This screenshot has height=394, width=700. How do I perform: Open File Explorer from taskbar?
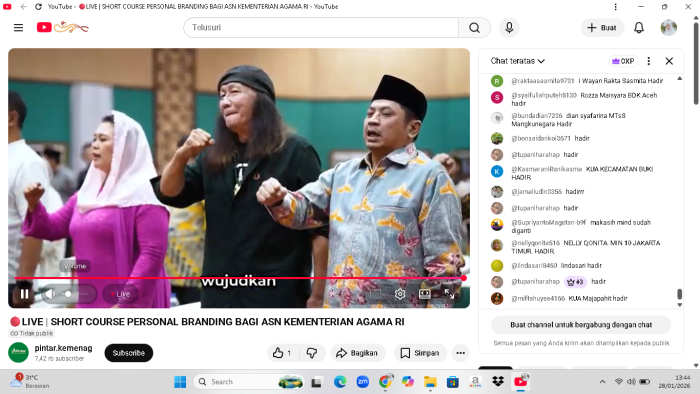pyautogui.click(x=430, y=382)
